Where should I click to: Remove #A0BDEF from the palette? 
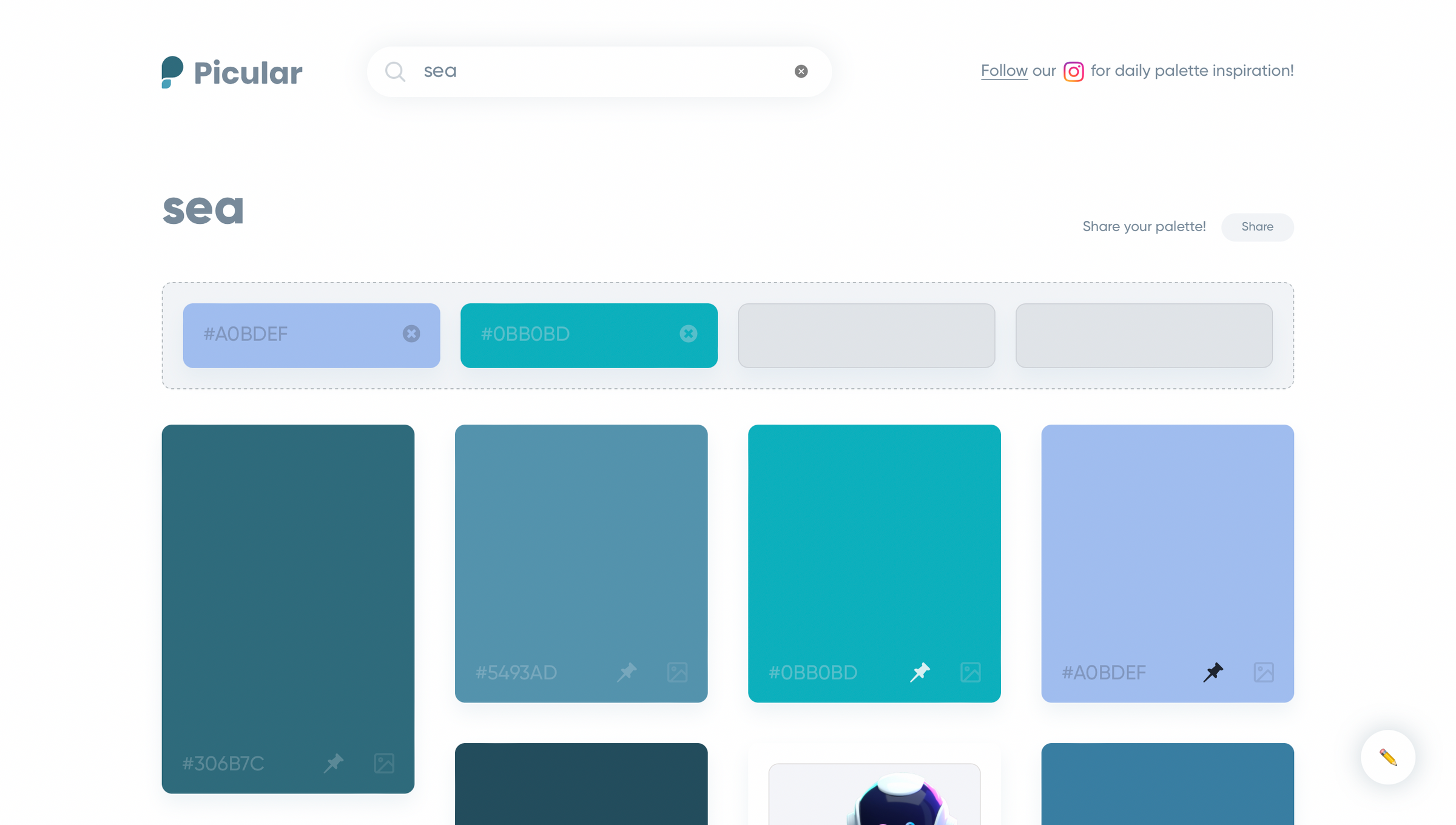(x=411, y=334)
